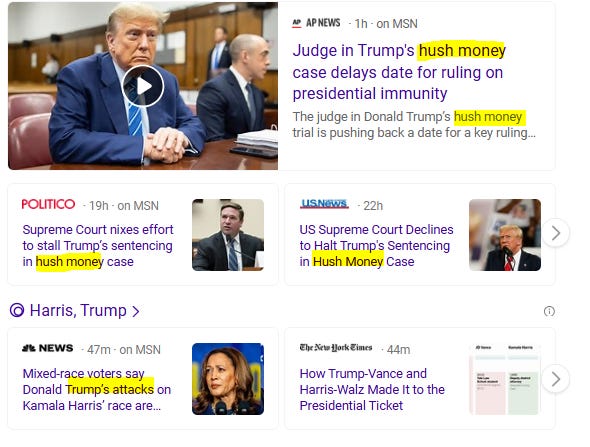Play the Trump courtroom video
The height and width of the screenshot is (447, 590).
[x=143, y=86]
